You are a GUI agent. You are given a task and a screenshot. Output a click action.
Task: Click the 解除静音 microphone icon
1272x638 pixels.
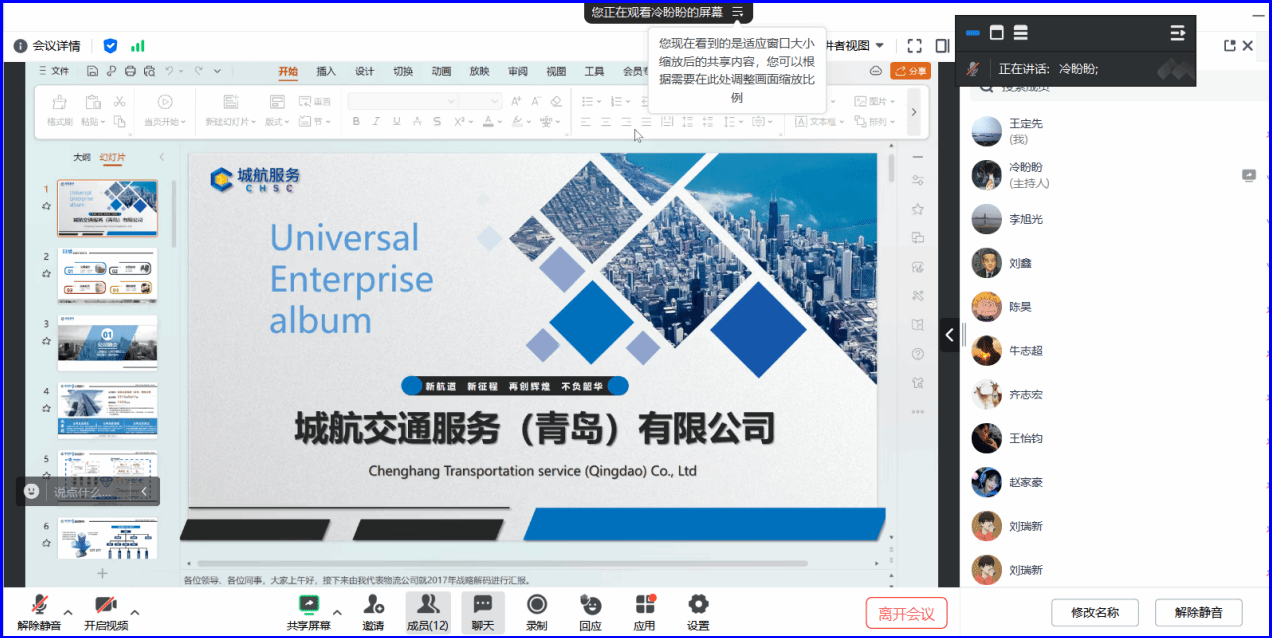[40, 605]
